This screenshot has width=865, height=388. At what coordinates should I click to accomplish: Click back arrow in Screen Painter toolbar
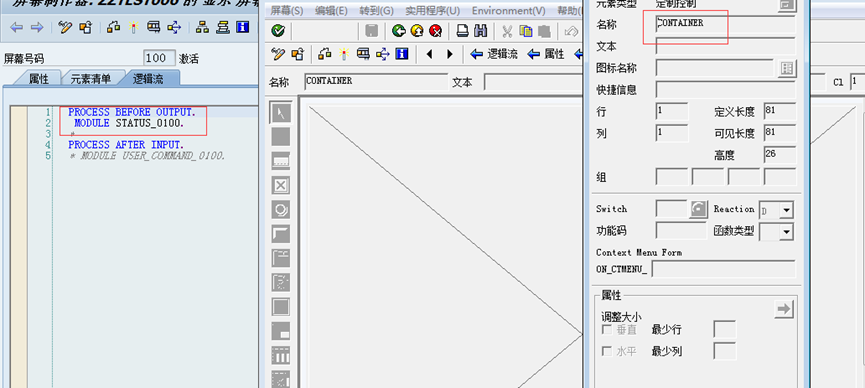point(17,28)
